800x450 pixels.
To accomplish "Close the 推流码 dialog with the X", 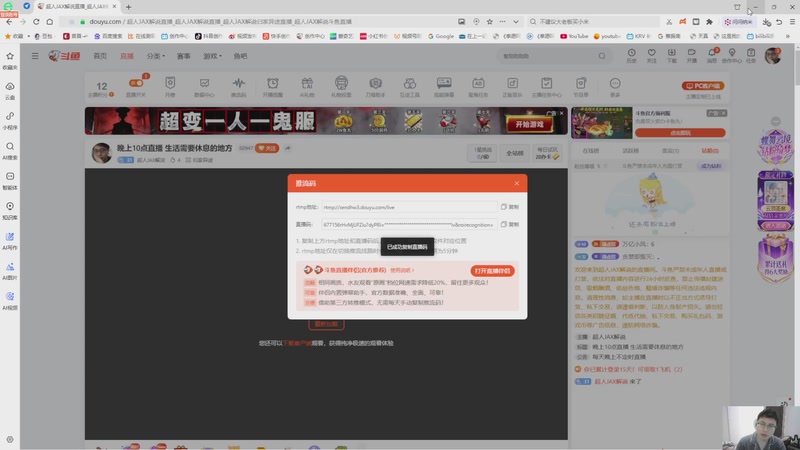I will [516, 183].
